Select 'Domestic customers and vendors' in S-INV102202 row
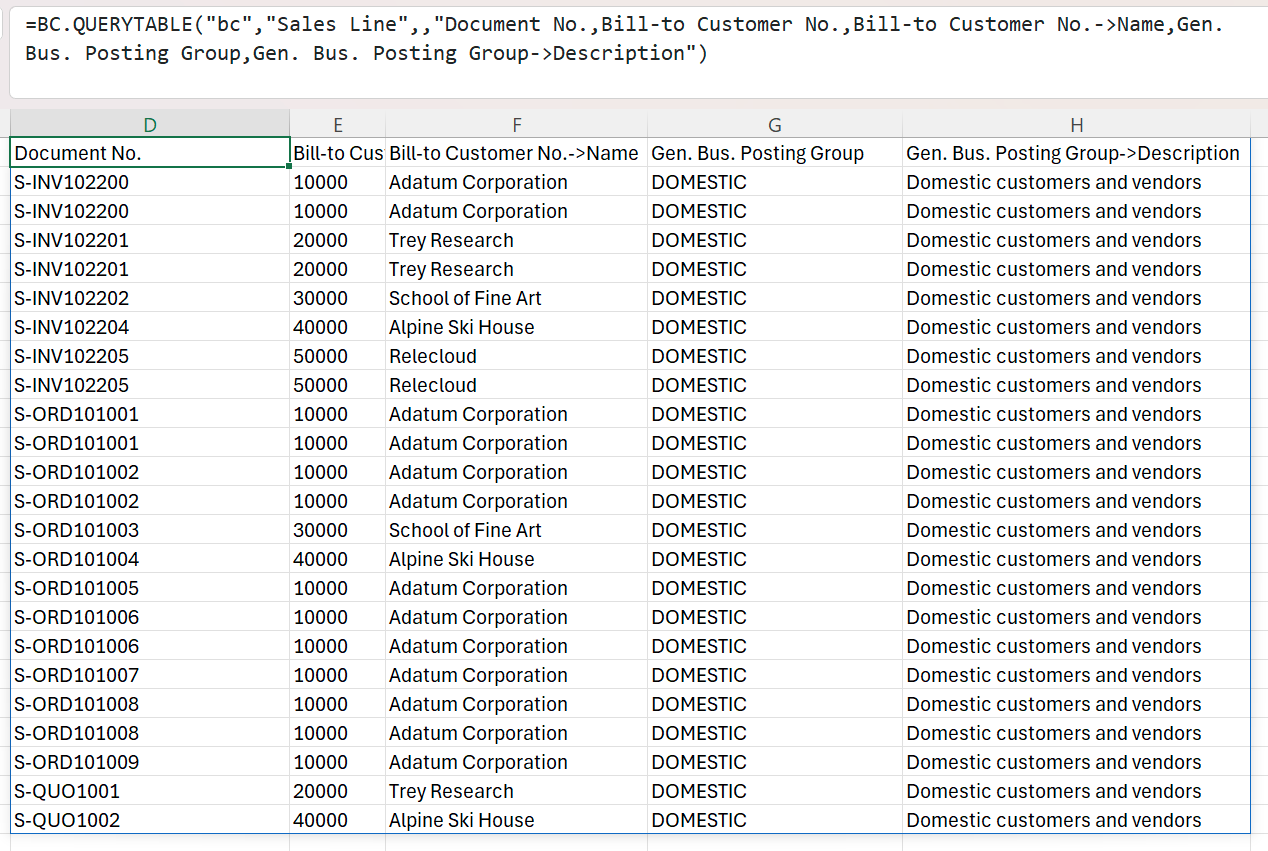The height and width of the screenshot is (851, 1268). [1076, 298]
